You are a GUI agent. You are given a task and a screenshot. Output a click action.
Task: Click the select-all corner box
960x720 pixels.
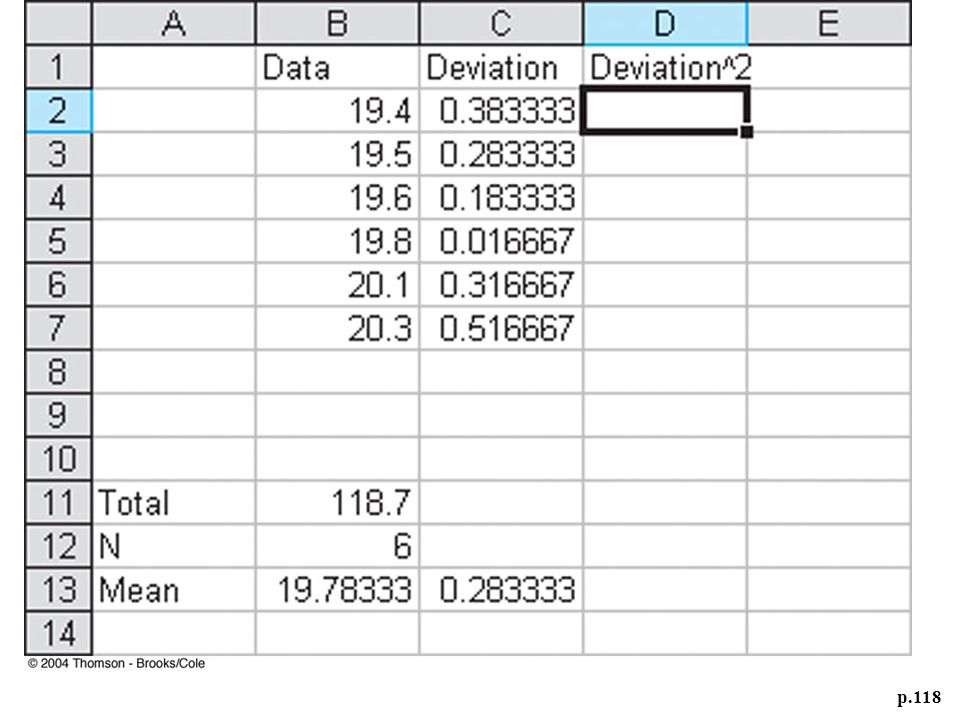pyautogui.click(x=58, y=23)
